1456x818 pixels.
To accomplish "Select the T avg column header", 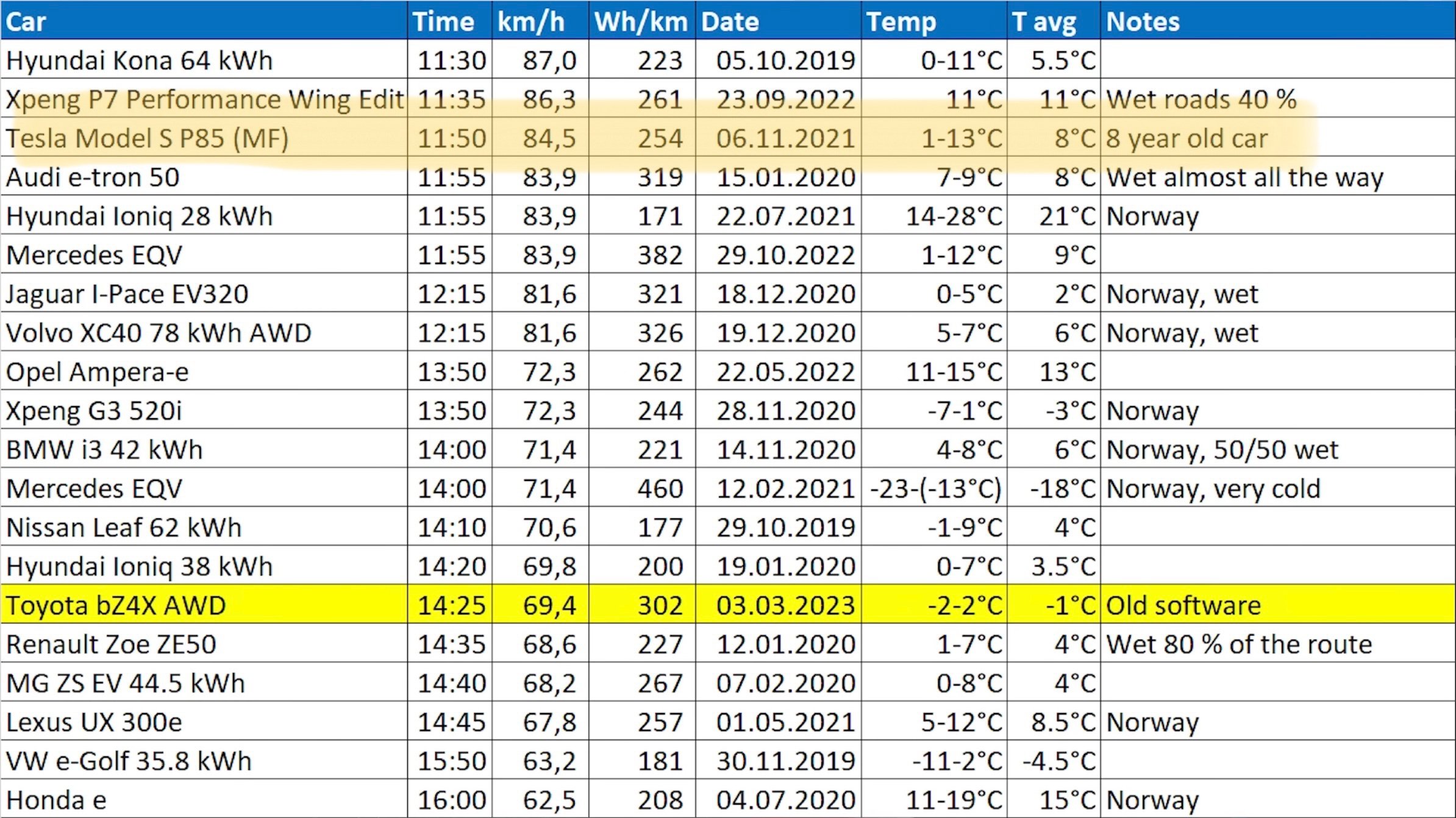I will 1054,21.
